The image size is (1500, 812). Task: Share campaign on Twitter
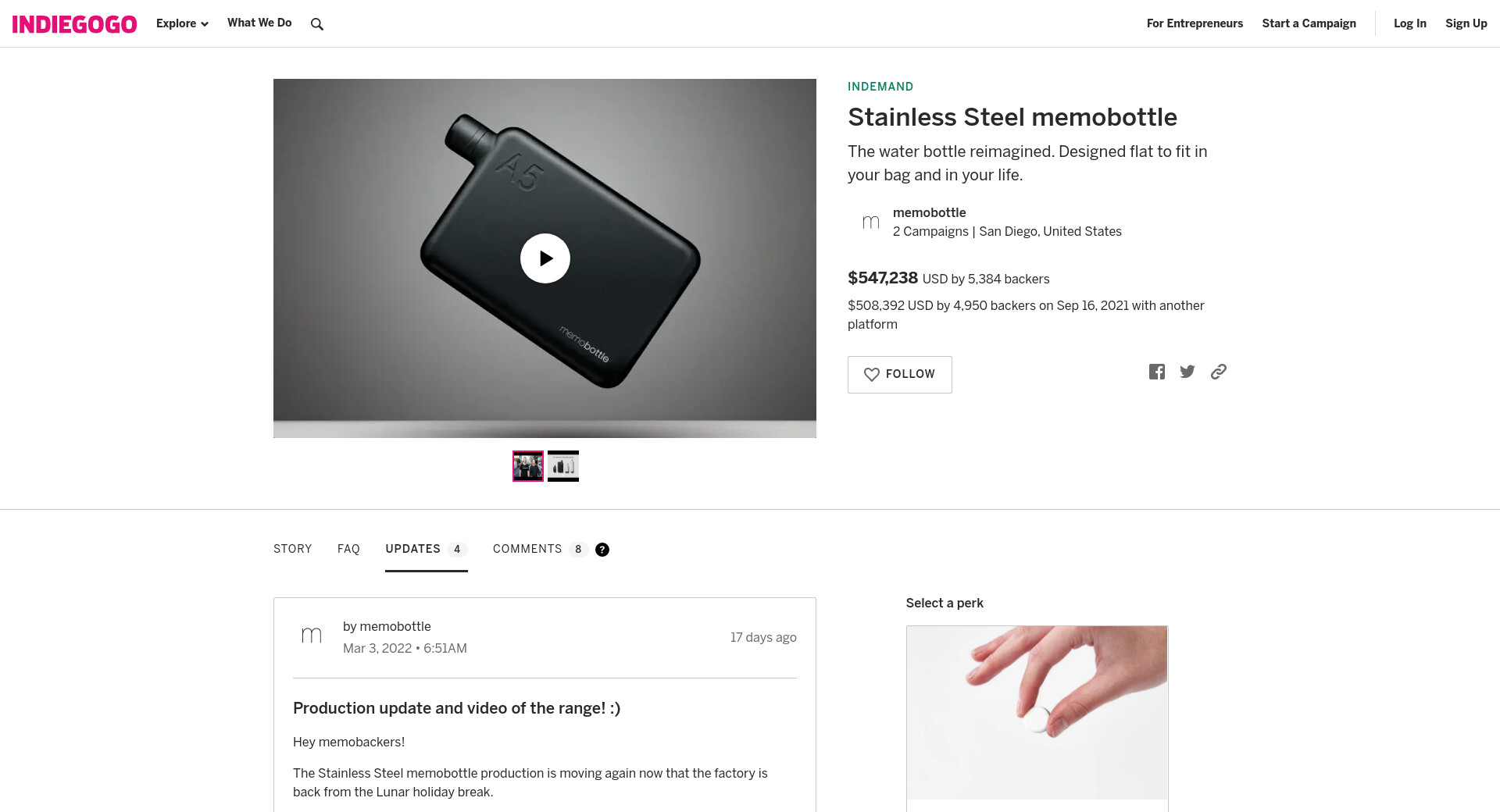pos(1187,372)
